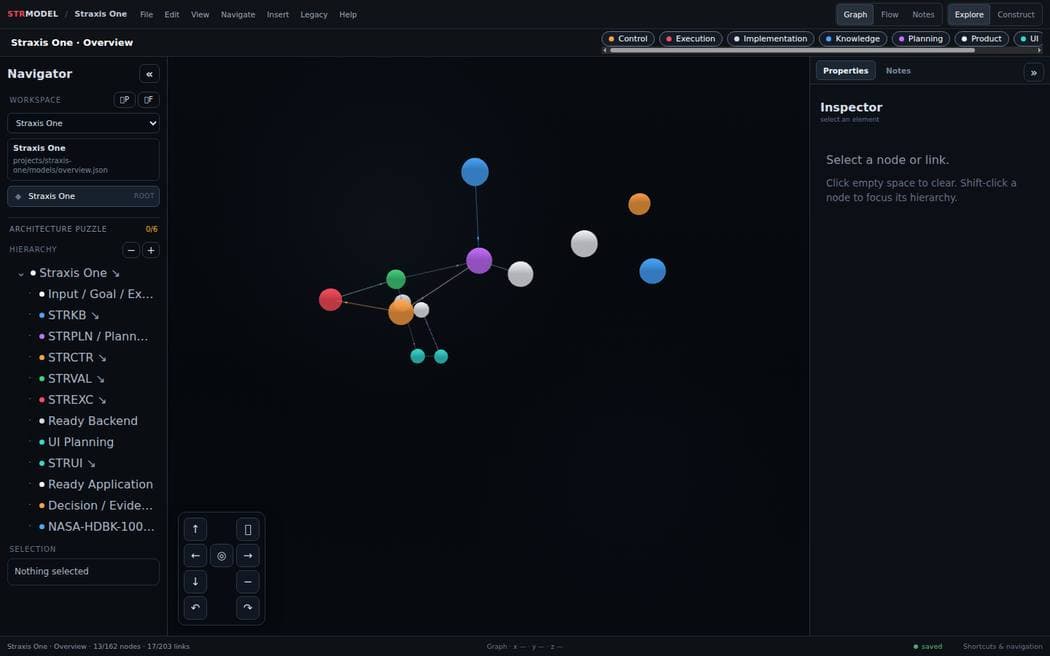This screenshot has height=656, width=1050.
Task: Select STRPLN / Planning hierarchy item
Action: [97, 336]
